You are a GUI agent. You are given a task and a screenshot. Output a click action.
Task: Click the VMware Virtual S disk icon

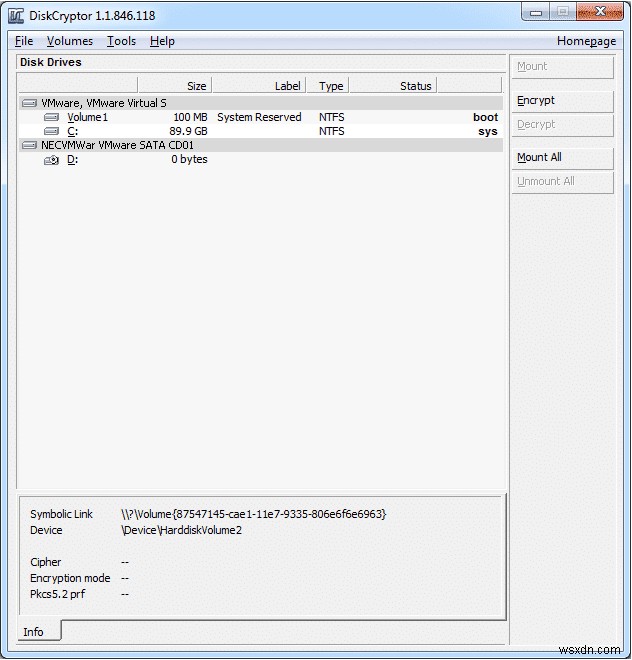(29, 103)
